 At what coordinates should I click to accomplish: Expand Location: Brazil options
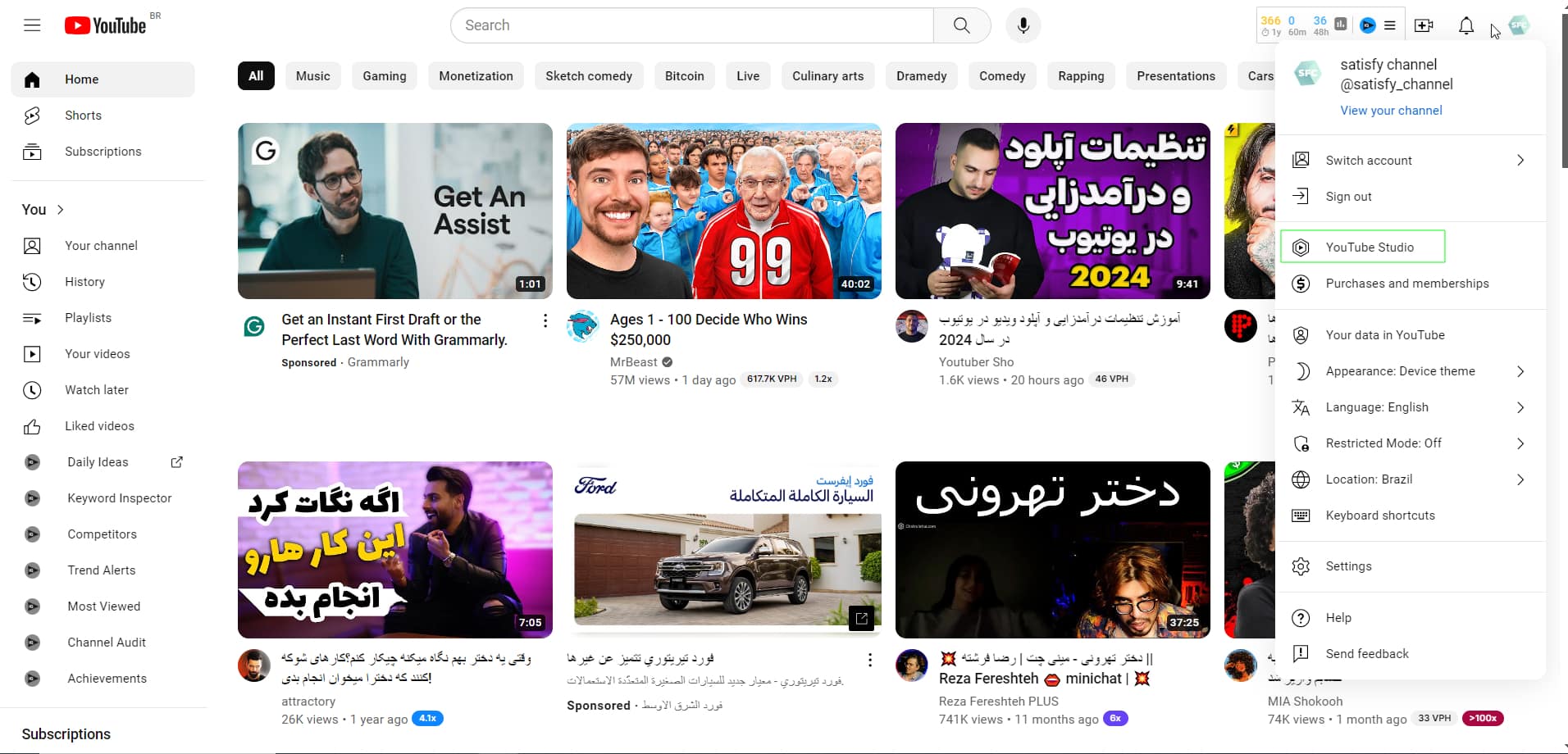[x=1409, y=479]
